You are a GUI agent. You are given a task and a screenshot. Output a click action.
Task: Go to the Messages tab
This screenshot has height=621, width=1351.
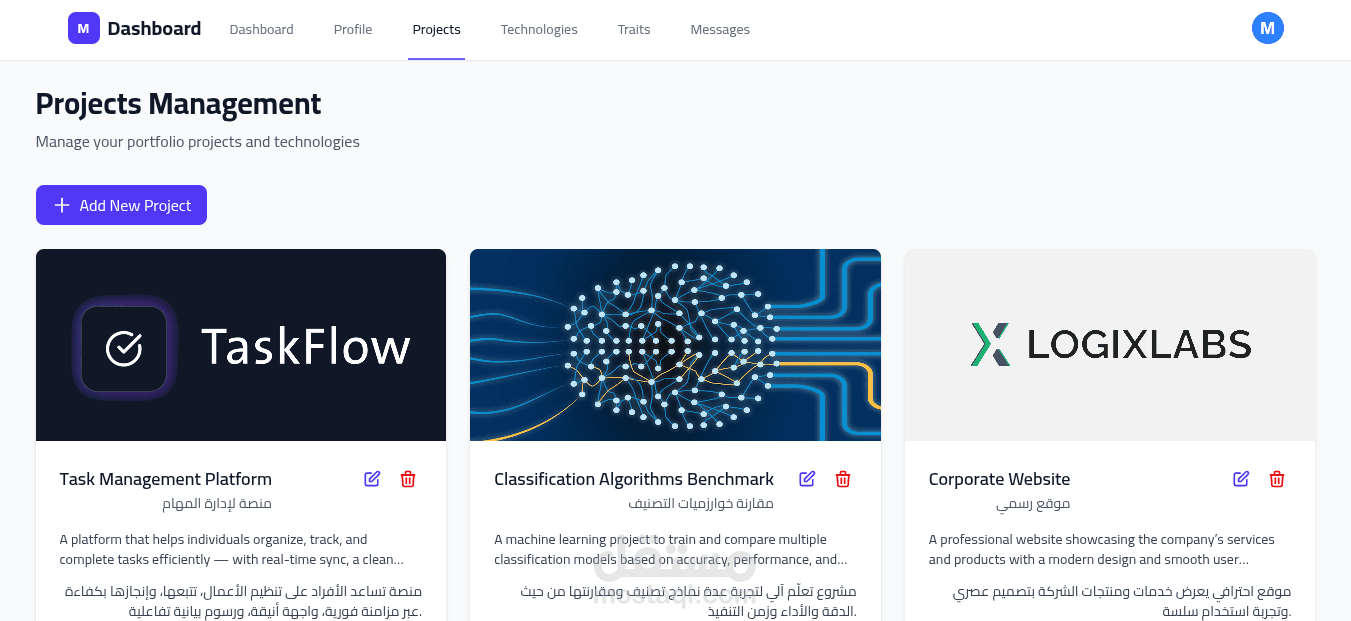(x=720, y=30)
